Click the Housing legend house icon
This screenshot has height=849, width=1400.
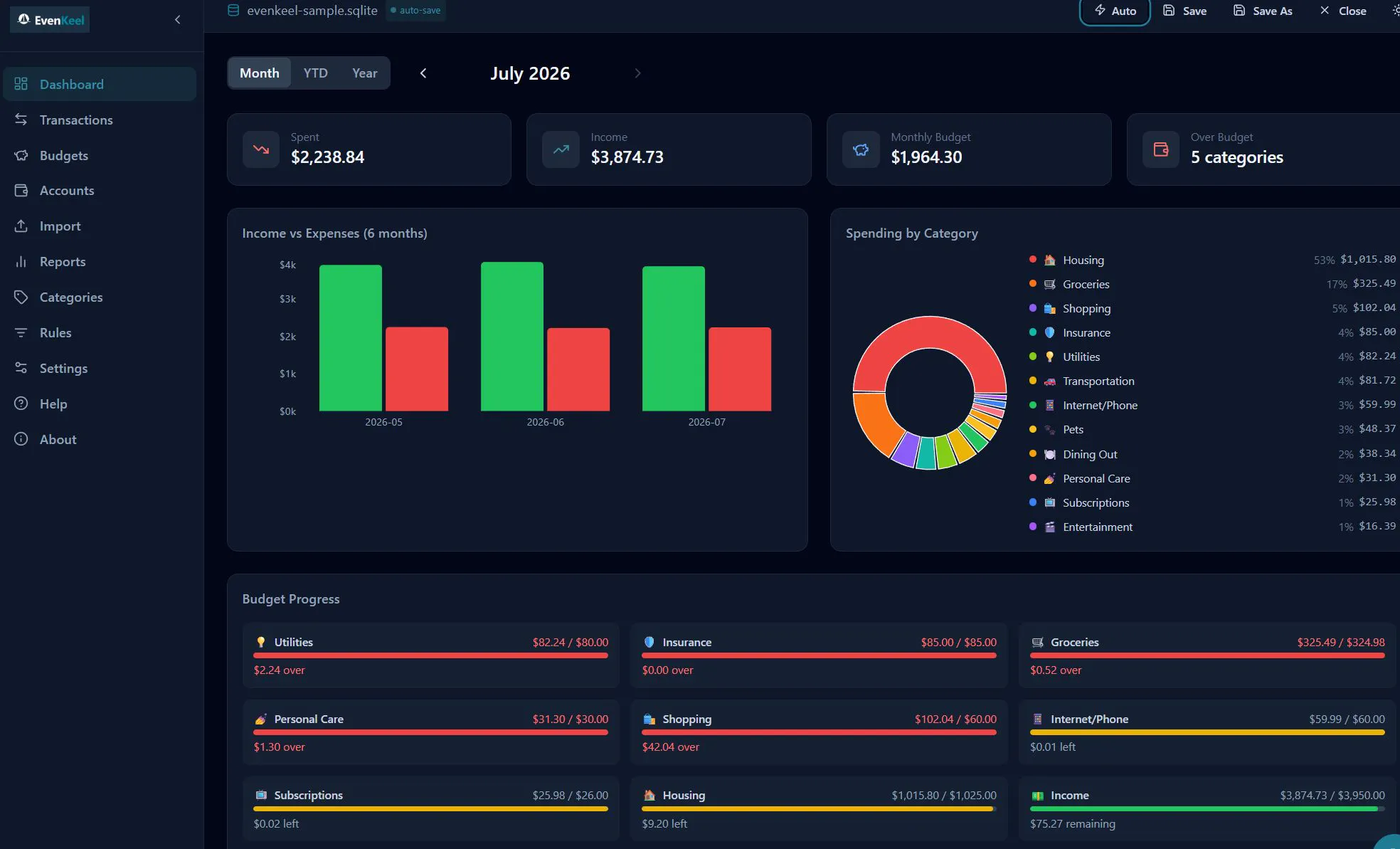click(1049, 260)
